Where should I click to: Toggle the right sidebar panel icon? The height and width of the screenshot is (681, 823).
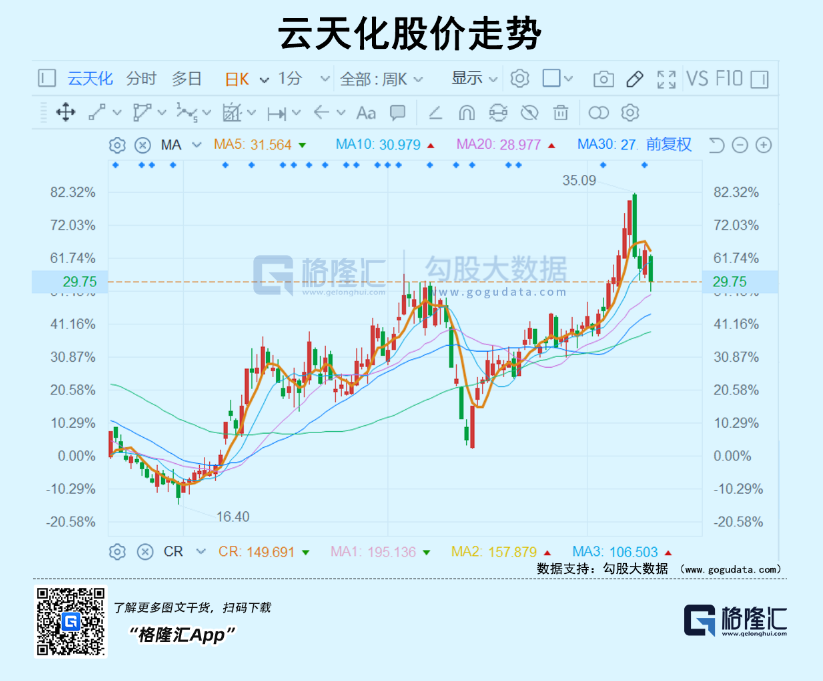tap(760, 79)
